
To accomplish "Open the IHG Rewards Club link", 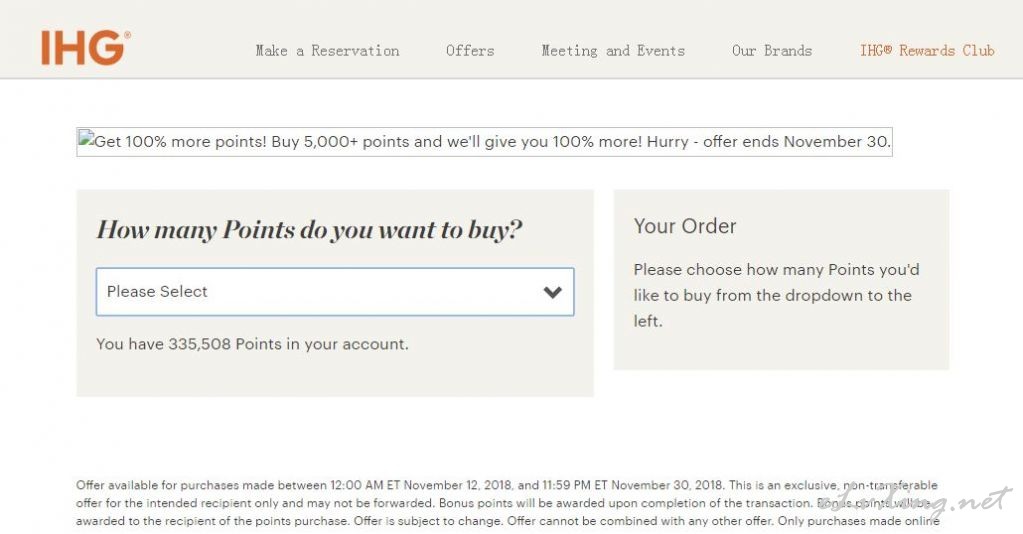I will (927, 51).
